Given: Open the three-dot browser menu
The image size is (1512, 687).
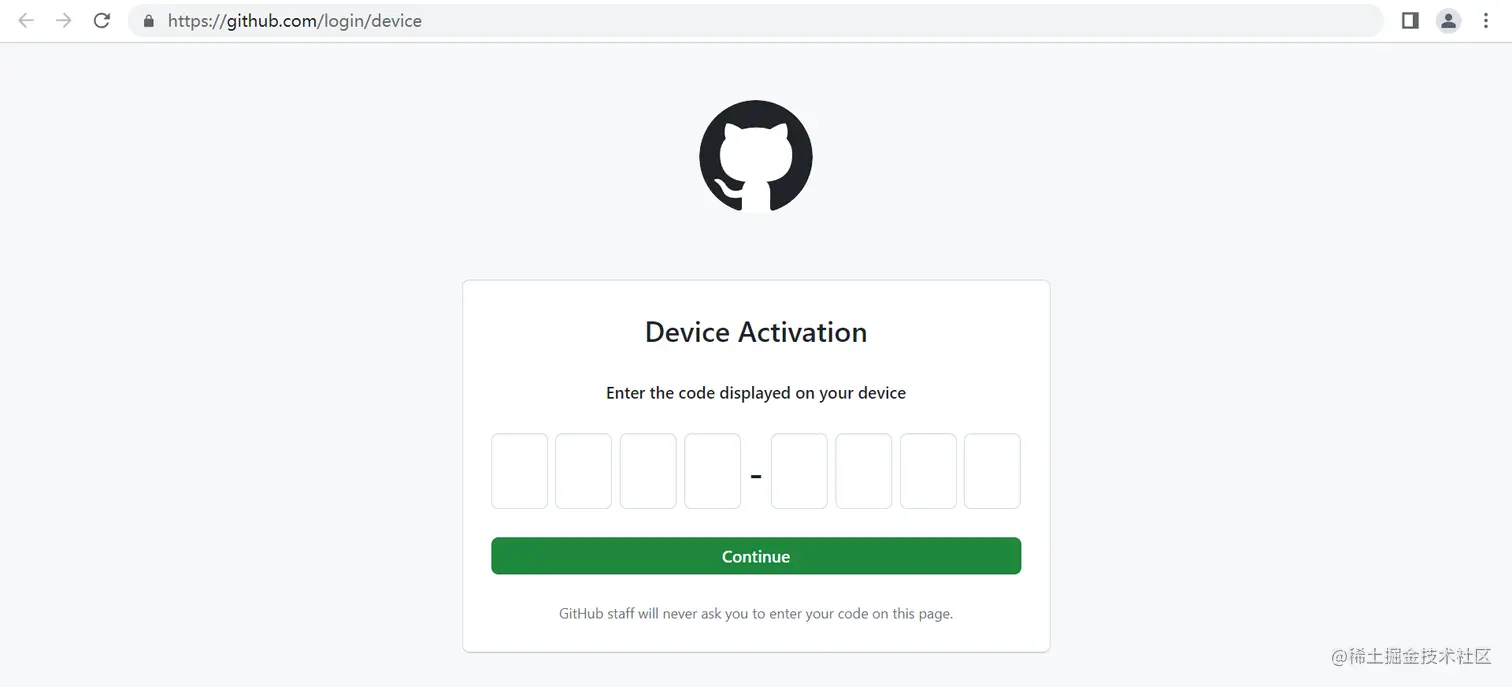Looking at the screenshot, I should click(x=1486, y=20).
